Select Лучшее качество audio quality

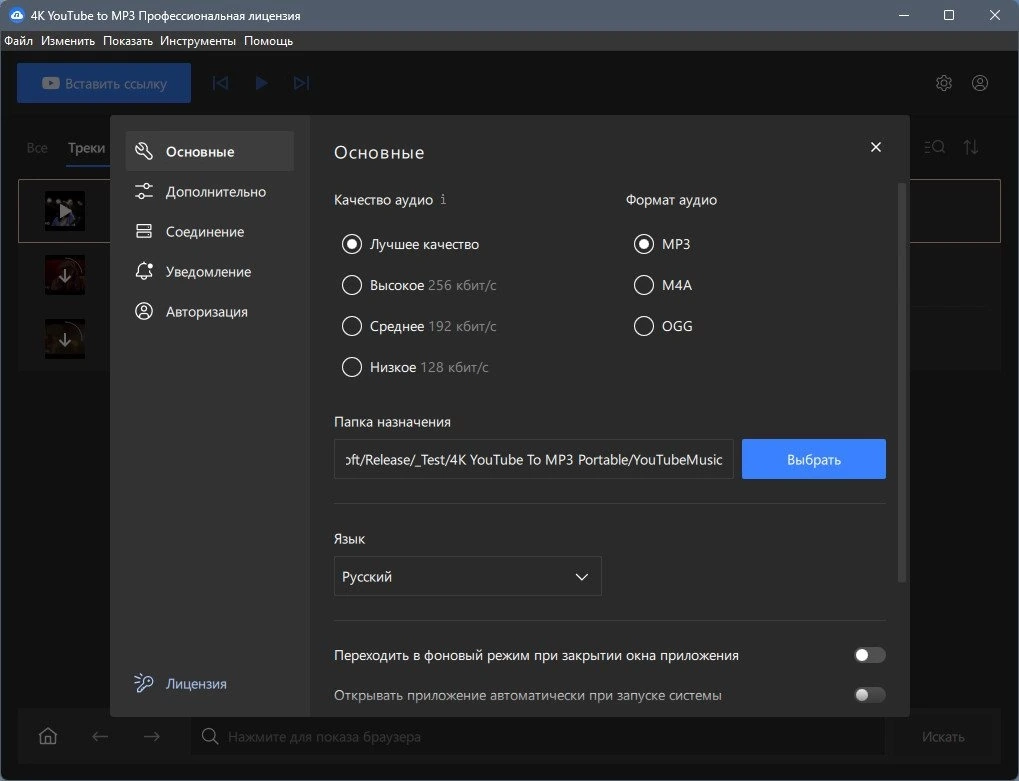(410, 244)
